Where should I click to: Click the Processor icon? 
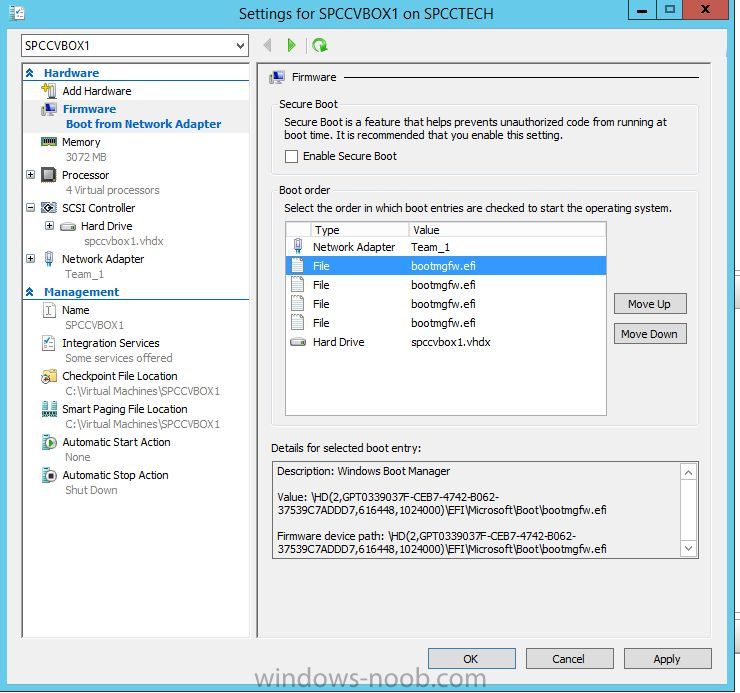coord(49,175)
